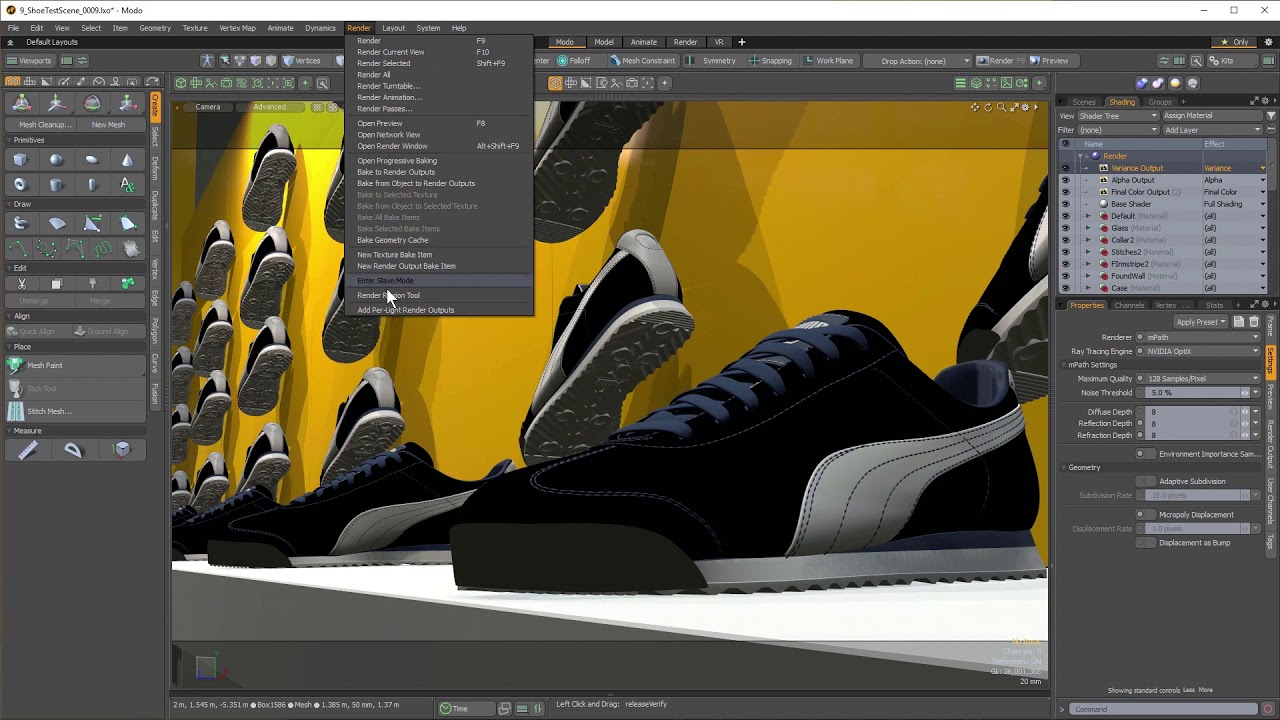The image size is (1280, 720).
Task: Choose Bake to Render Outputs
Action: coord(396,172)
